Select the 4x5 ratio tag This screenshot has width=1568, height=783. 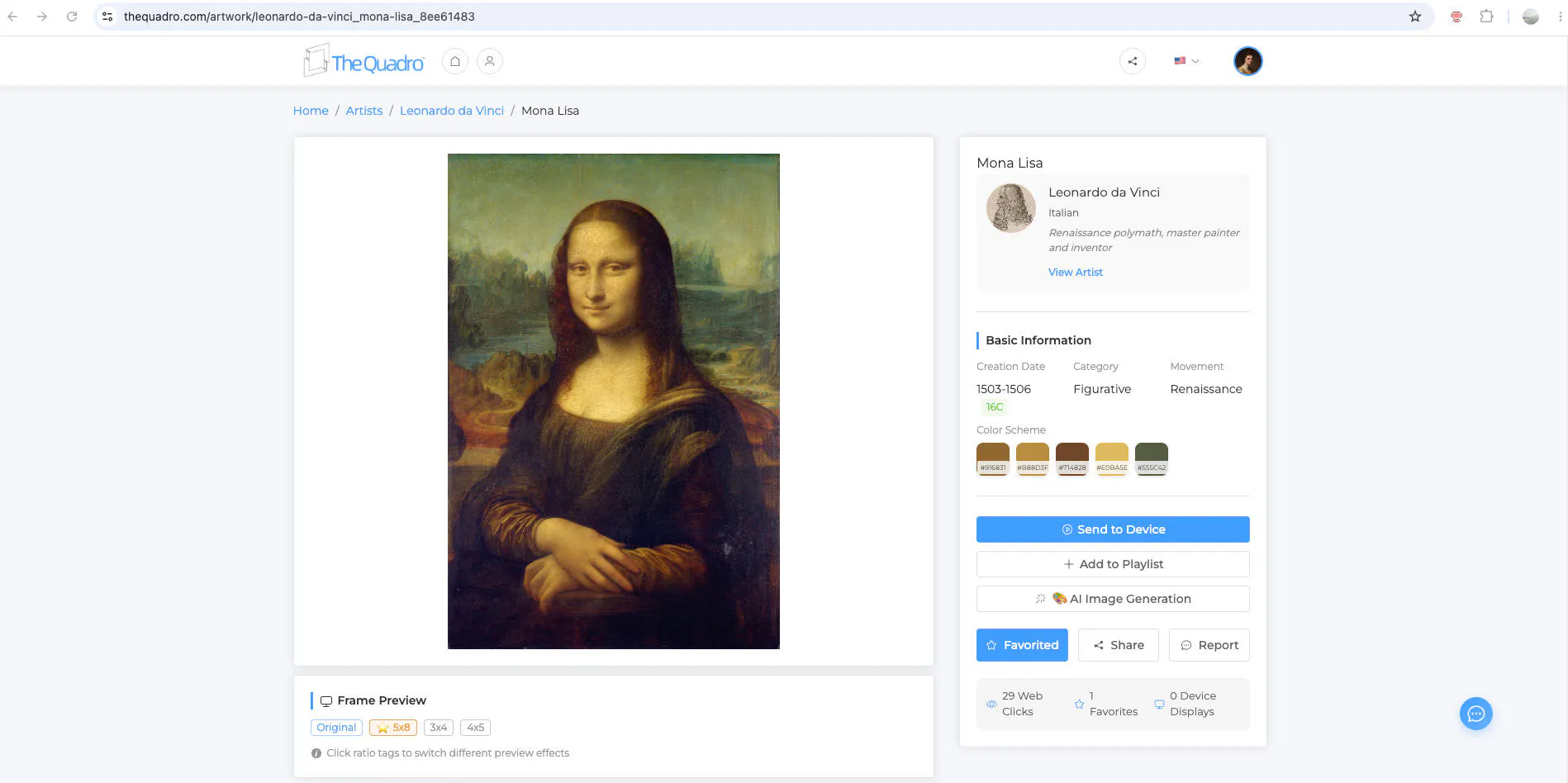(476, 728)
